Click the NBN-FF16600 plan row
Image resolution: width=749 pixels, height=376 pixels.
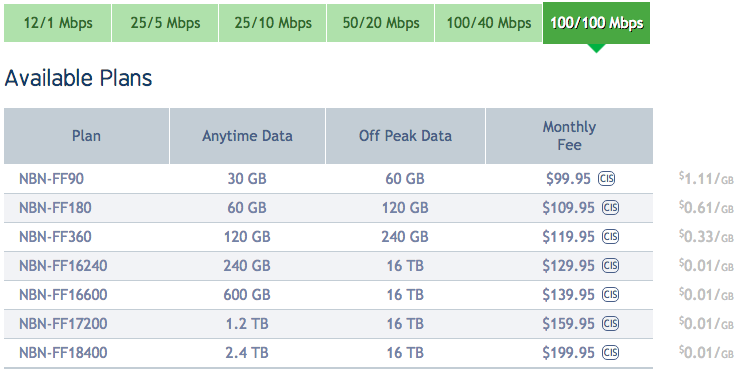pyautogui.click(x=328, y=295)
